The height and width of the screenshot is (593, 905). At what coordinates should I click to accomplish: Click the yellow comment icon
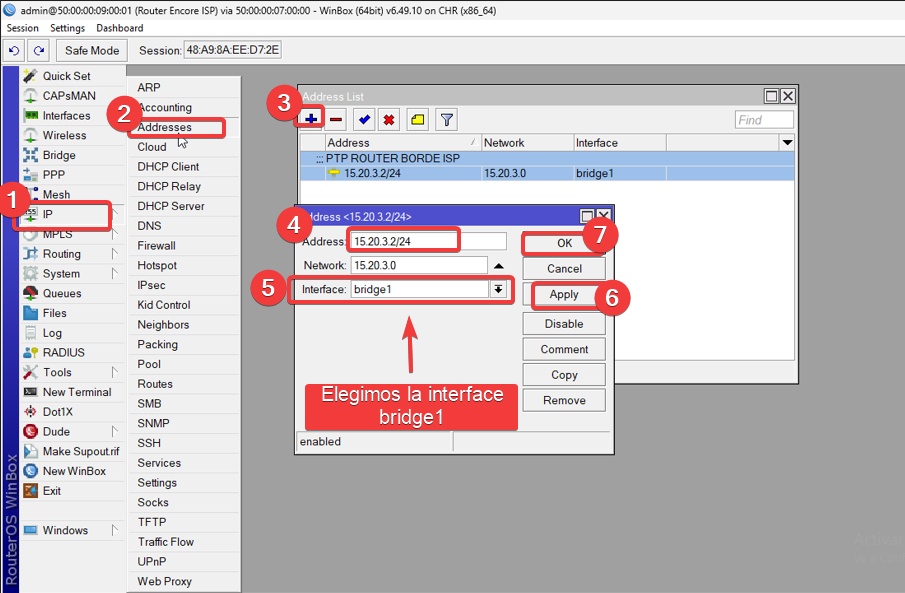coord(415,119)
